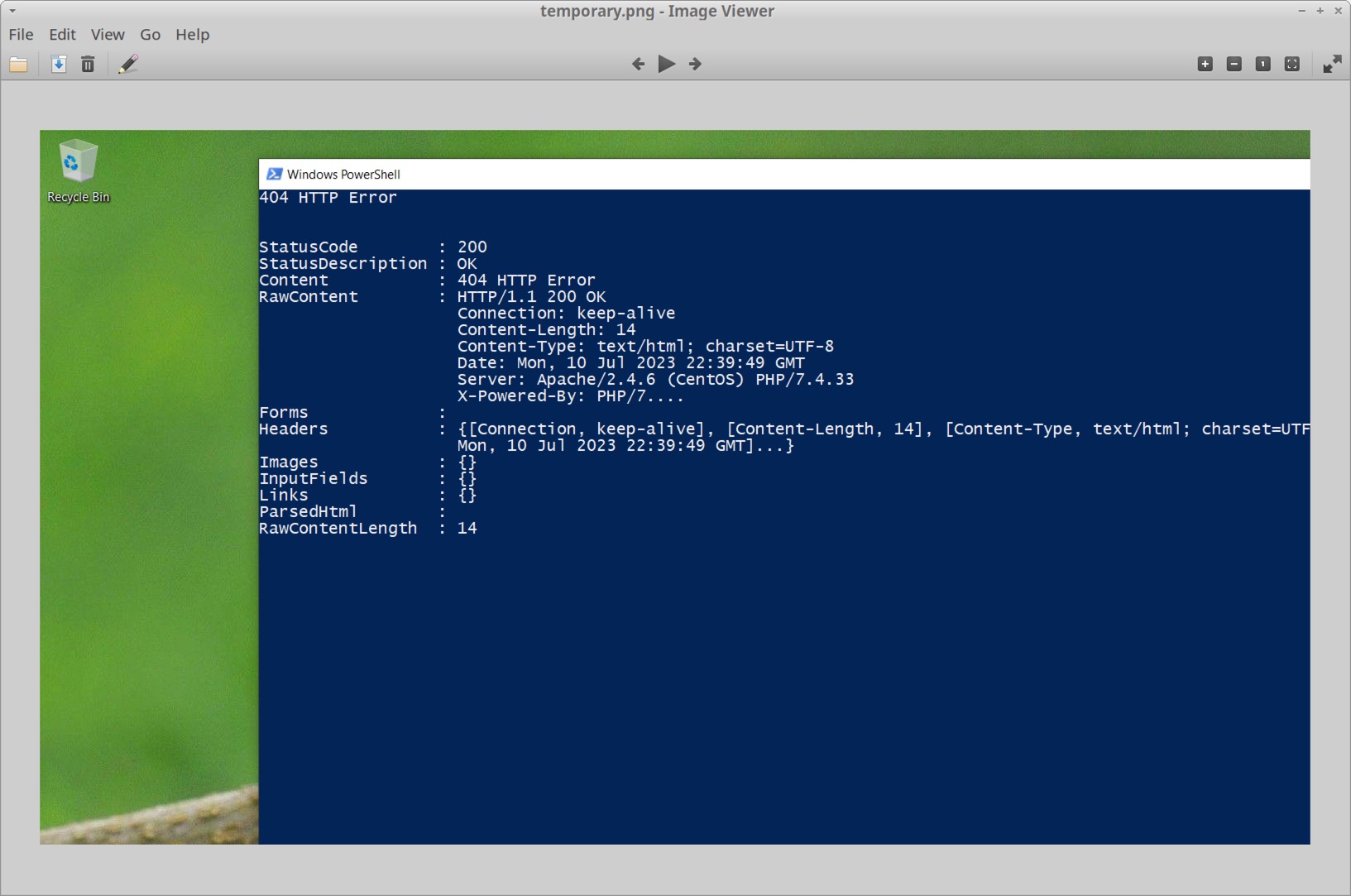Click the "Content-Type: text/html" line

coord(645,346)
